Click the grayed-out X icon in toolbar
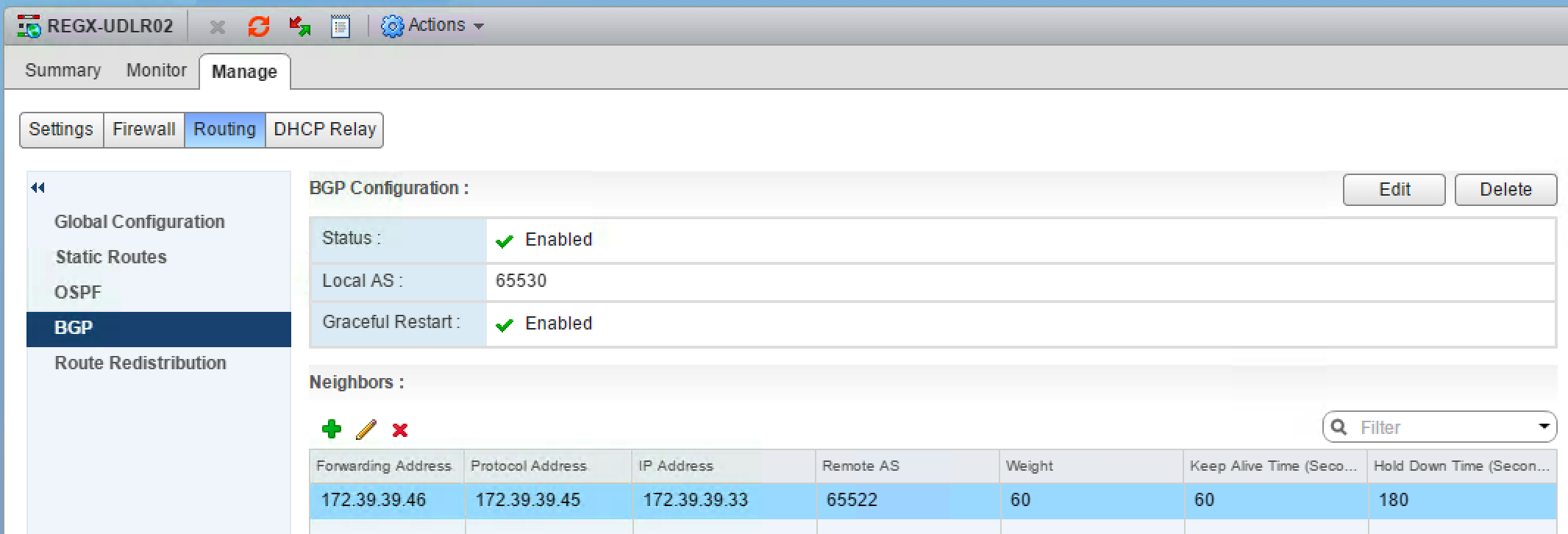The width and height of the screenshot is (1568, 534). [x=217, y=27]
